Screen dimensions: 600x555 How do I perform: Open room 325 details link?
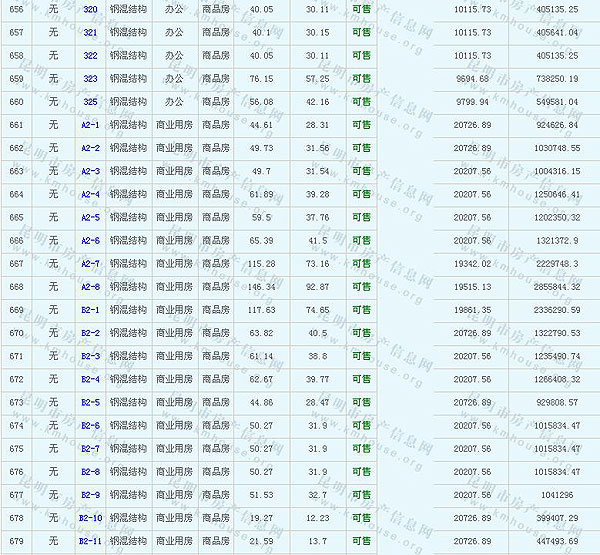90,101
